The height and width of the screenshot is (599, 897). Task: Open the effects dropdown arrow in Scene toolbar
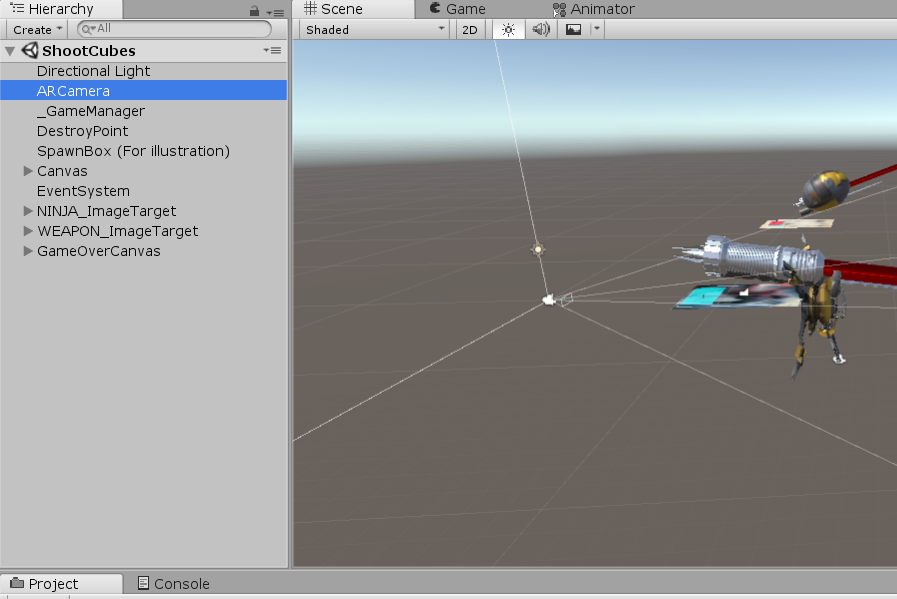tap(594, 29)
